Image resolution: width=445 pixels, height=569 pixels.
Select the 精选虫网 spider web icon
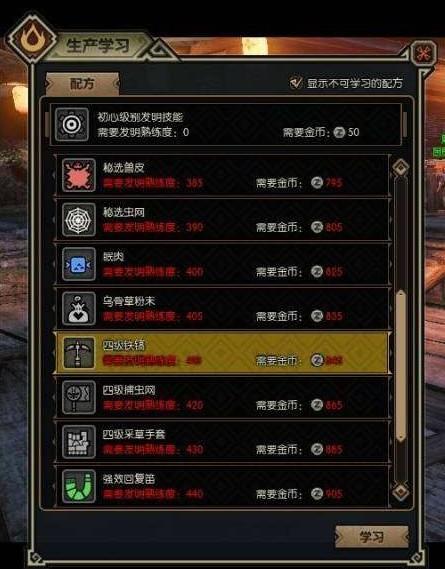79,220
